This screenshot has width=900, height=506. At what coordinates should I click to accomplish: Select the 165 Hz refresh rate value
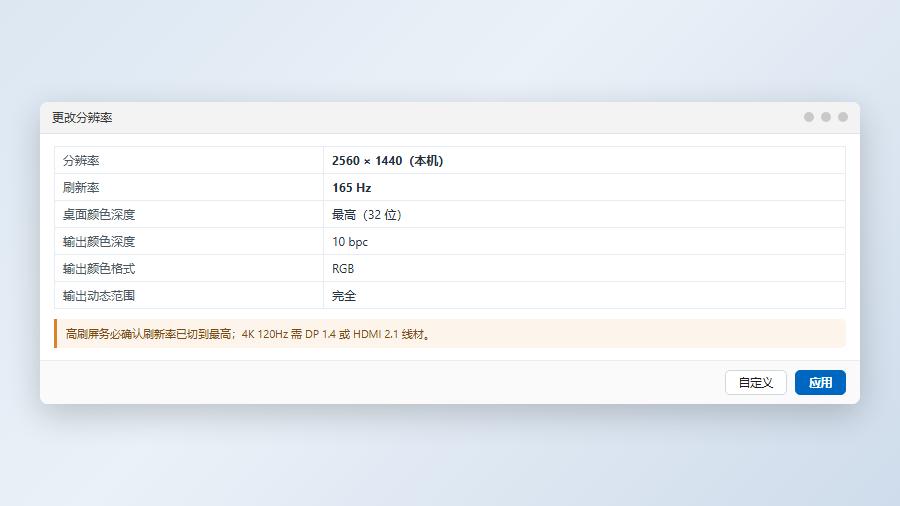pyautogui.click(x=351, y=188)
